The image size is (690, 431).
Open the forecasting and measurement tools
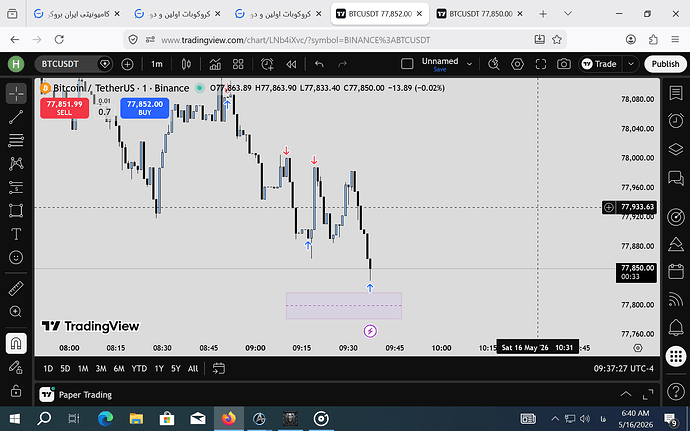(x=16, y=187)
